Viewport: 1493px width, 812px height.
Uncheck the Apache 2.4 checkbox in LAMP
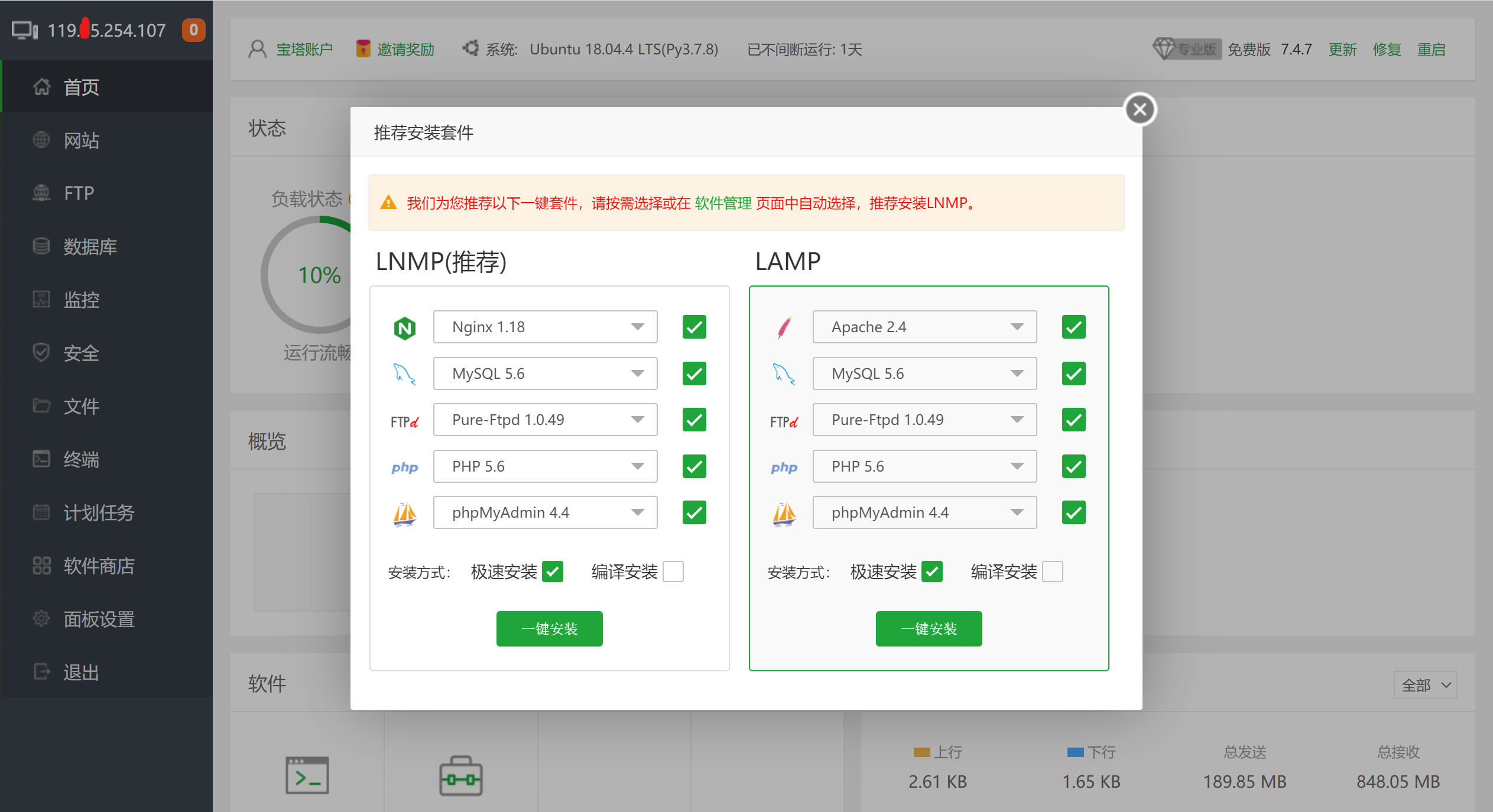(x=1074, y=327)
